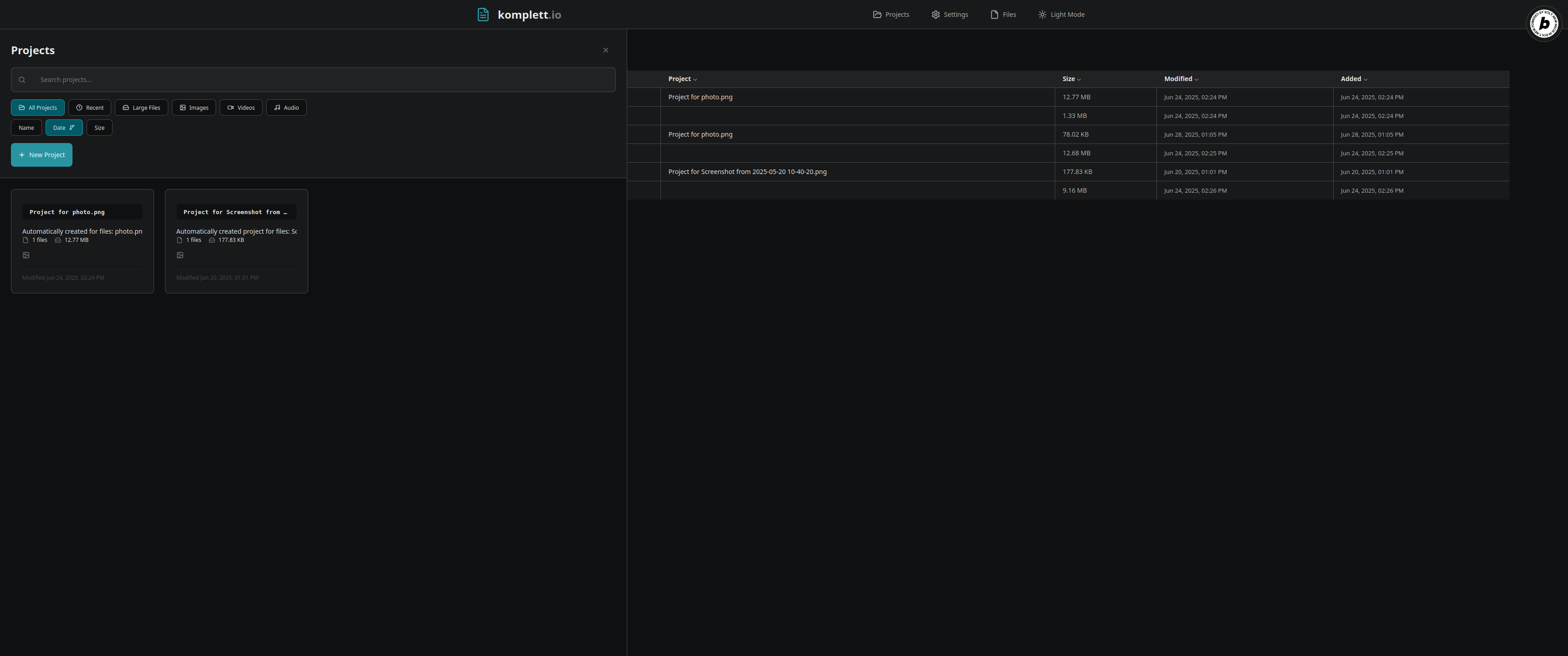Open Projects from top navigation
The width and height of the screenshot is (1568, 656).
pyautogui.click(x=891, y=15)
